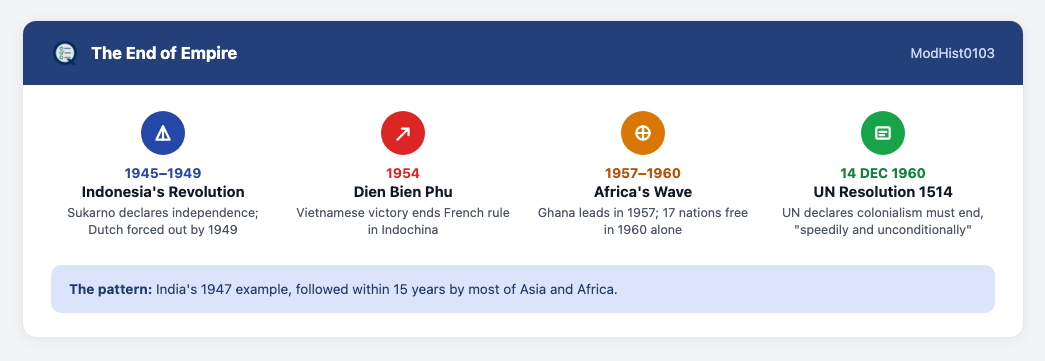Click the blue warning triangle icon

pyautogui.click(x=163, y=133)
